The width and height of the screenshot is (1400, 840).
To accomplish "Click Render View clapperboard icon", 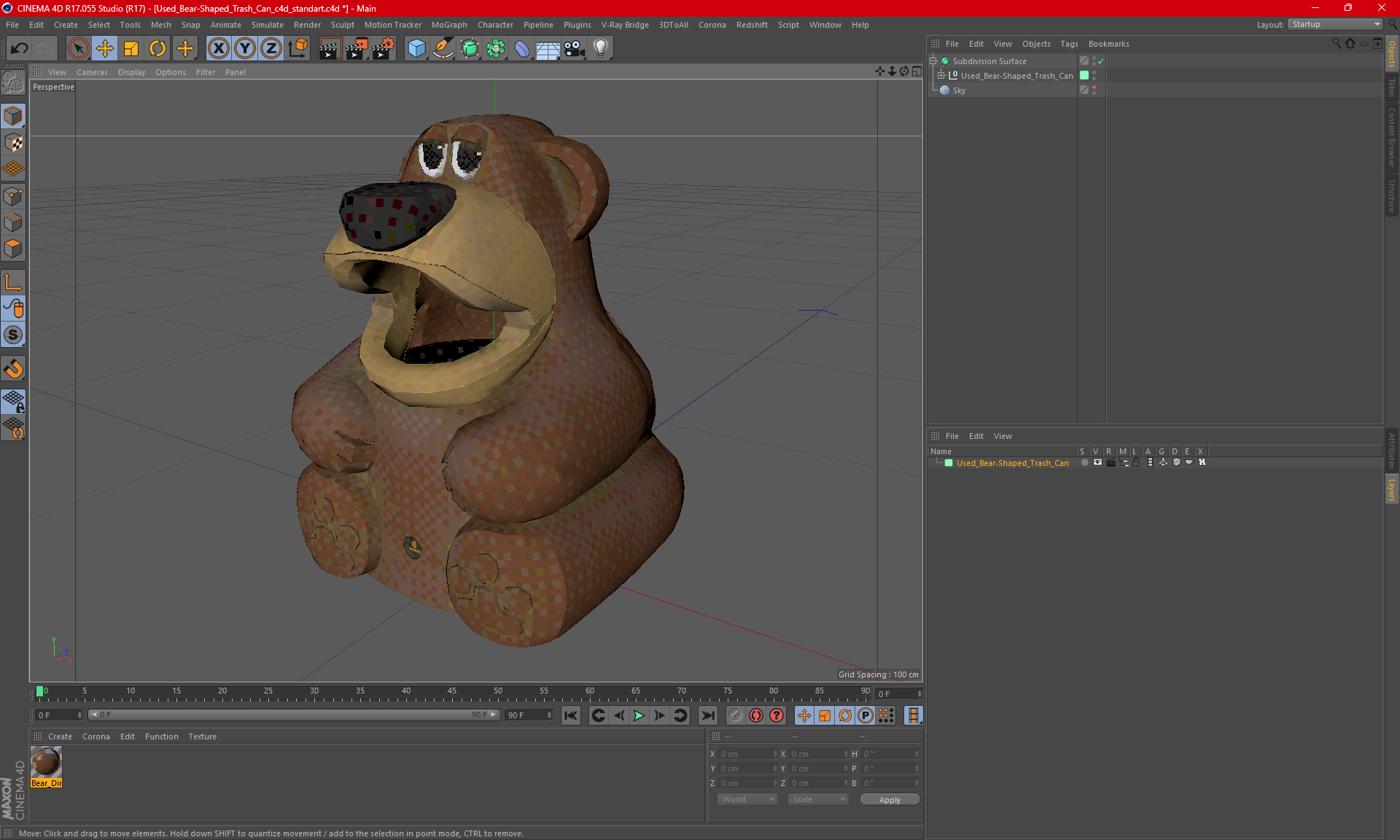I will coord(330,49).
